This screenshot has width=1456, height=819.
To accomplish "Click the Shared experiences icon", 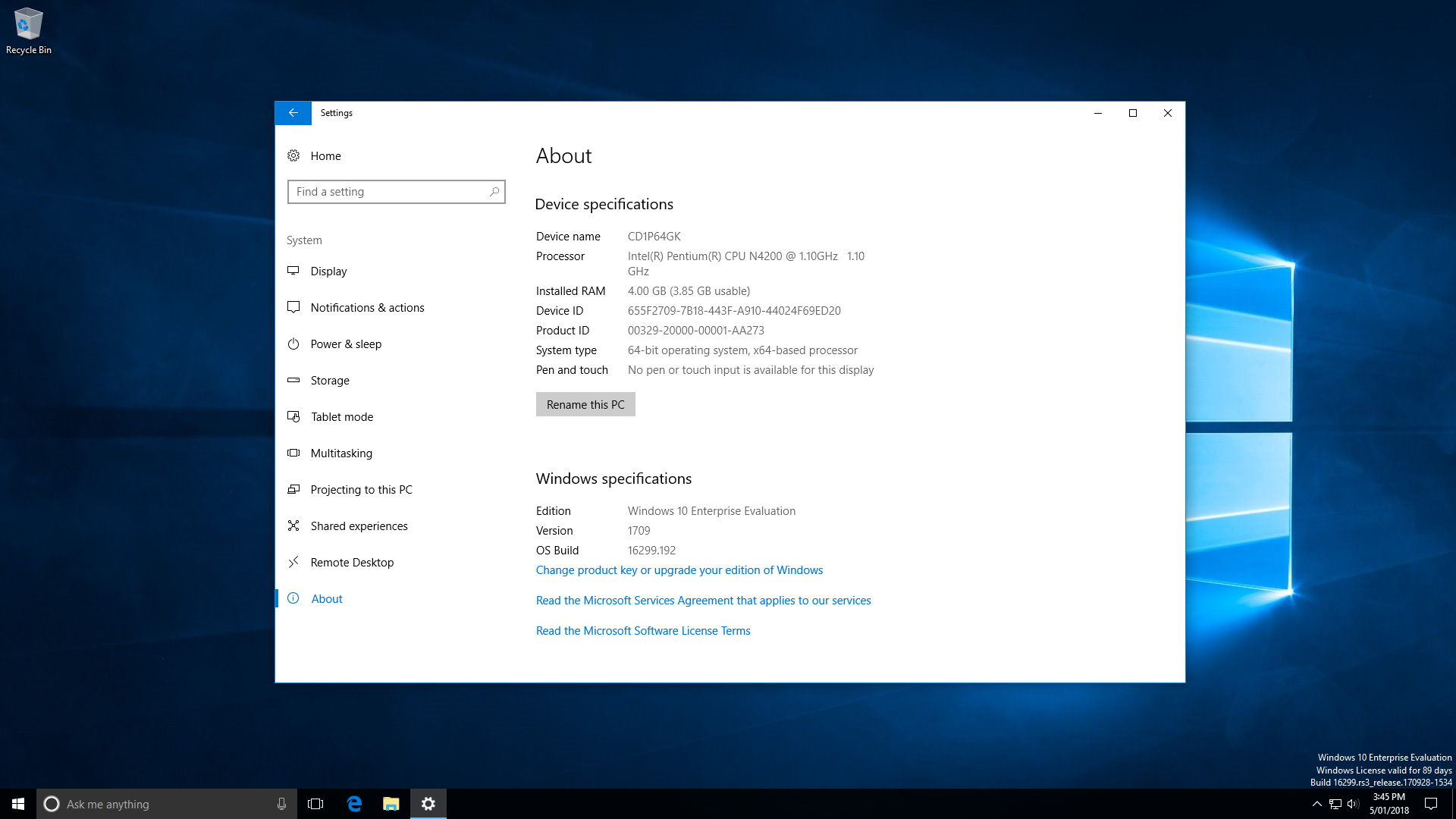I will 293,526.
